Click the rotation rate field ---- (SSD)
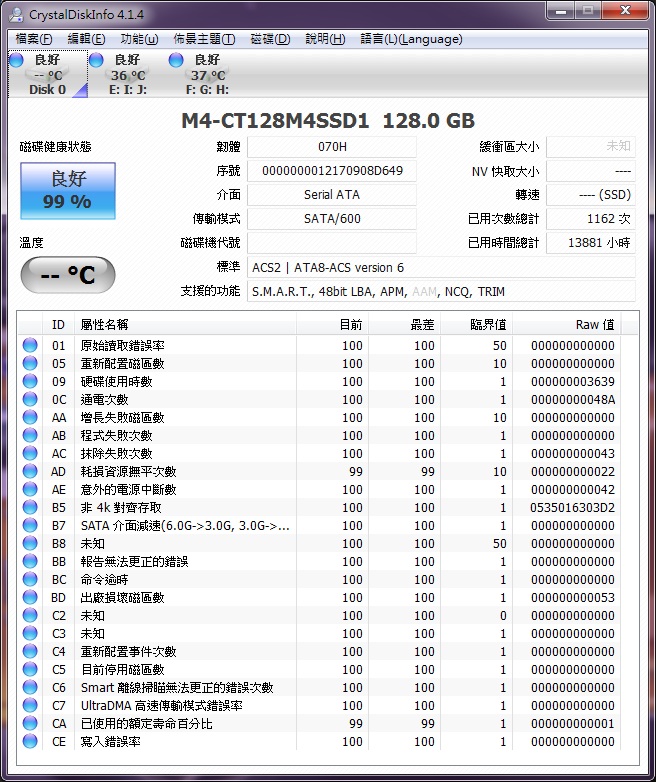The width and height of the screenshot is (656, 782). [591, 195]
